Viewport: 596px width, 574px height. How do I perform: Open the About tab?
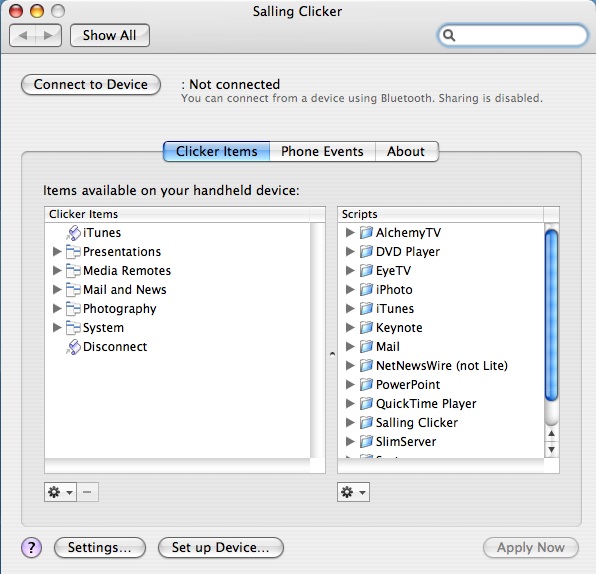coord(407,151)
